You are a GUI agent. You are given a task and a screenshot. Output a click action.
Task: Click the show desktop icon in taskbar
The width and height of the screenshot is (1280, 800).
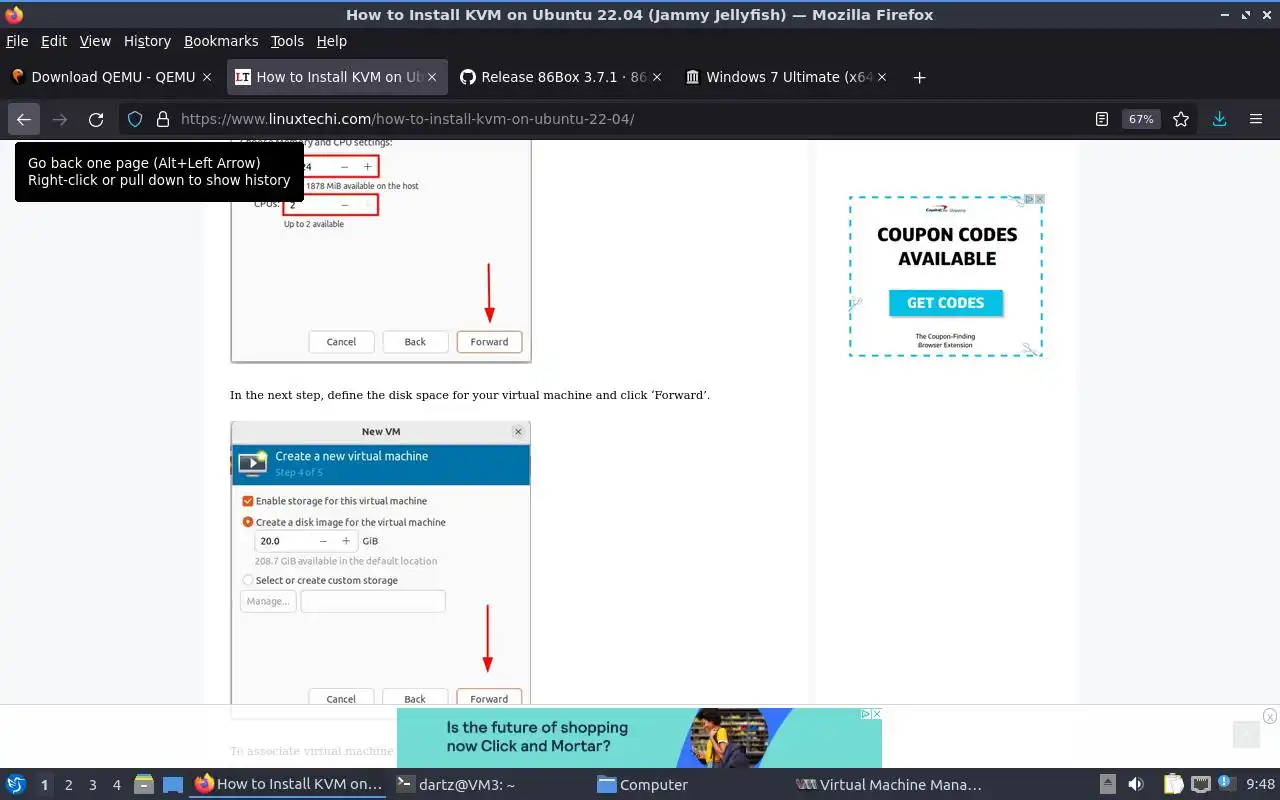(x=173, y=784)
